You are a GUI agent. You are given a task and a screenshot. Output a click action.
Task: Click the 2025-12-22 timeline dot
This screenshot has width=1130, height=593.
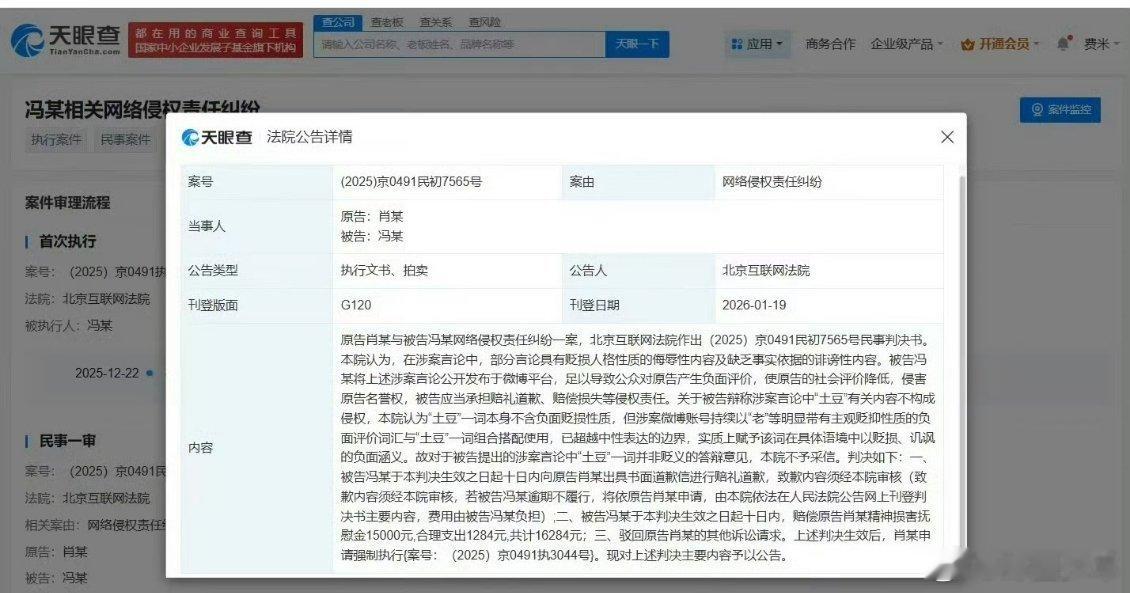point(150,371)
